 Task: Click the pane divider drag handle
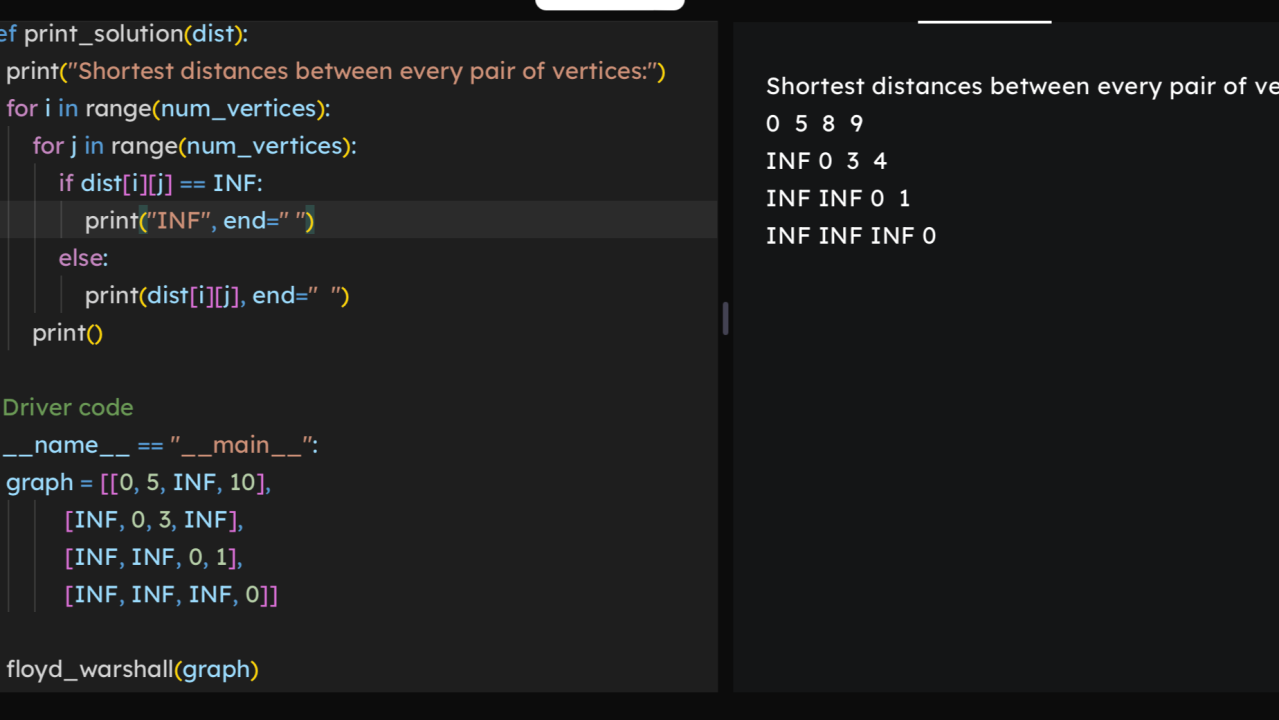(x=725, y=319)
